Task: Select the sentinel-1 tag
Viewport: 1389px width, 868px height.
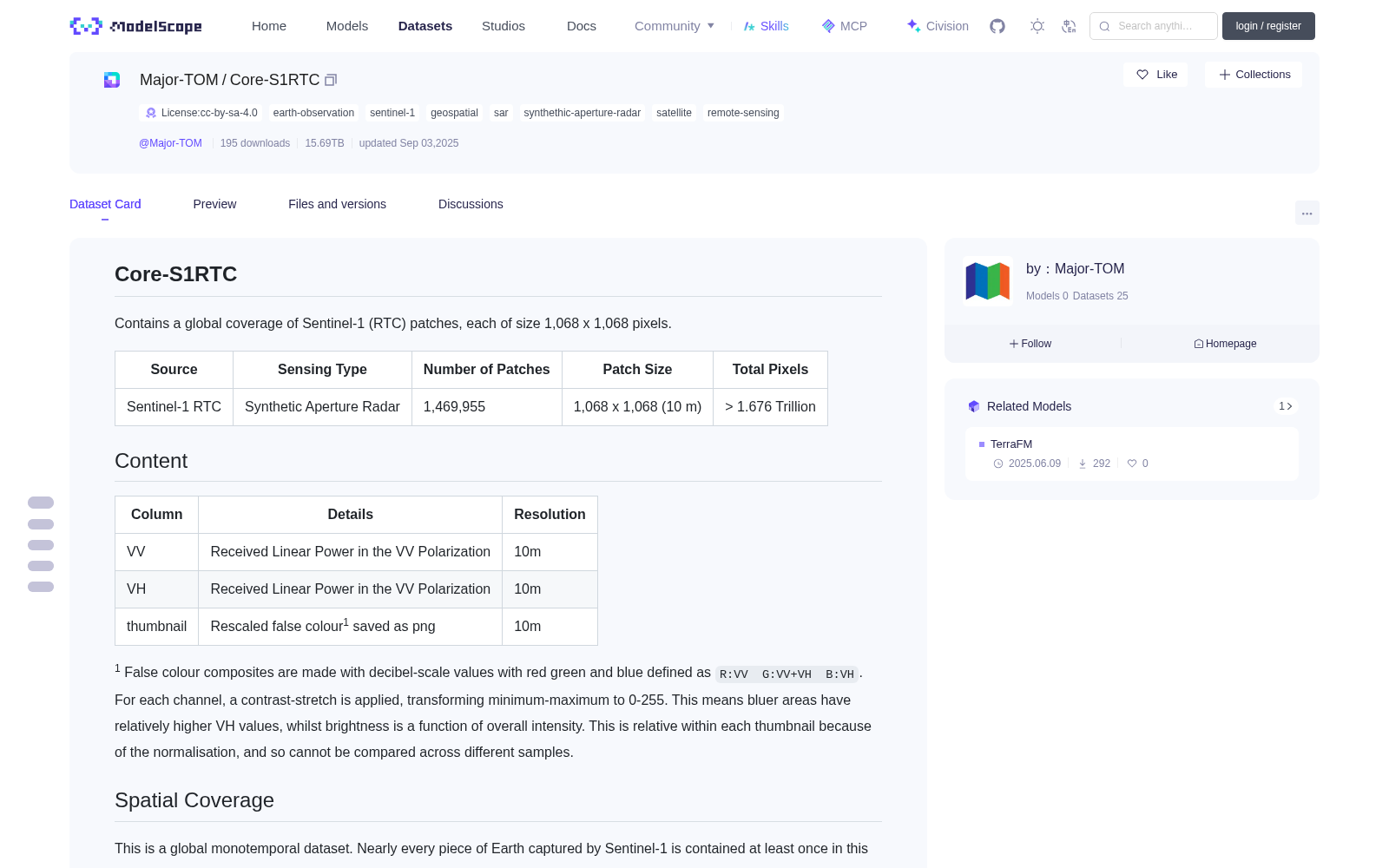Action: point(392,113)
